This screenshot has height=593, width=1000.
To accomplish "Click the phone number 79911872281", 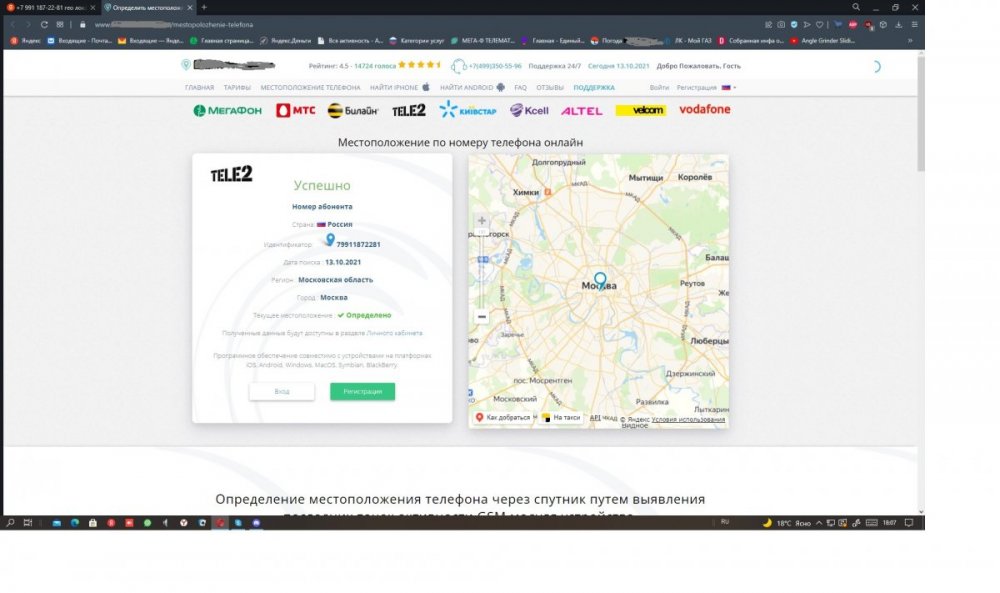I will (358, 244).
